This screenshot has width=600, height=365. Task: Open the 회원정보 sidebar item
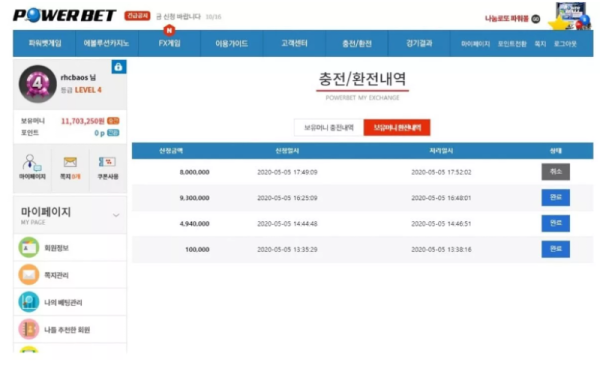[x=70, y=248]
